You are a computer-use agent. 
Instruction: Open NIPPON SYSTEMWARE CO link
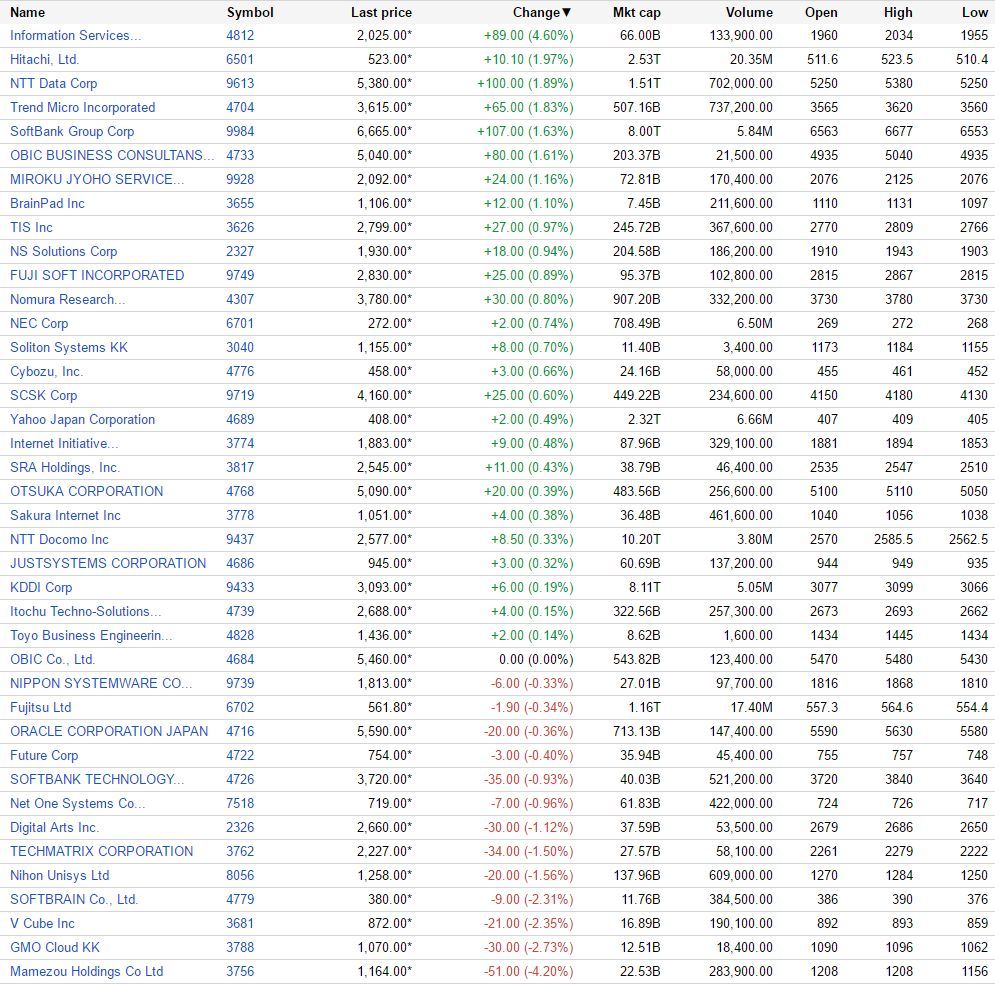[x=101, y=683]
